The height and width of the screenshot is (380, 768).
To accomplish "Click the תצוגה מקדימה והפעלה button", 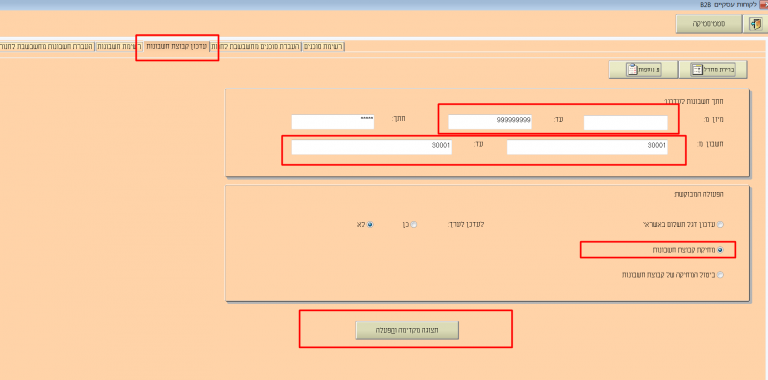I will pos(407,331).
